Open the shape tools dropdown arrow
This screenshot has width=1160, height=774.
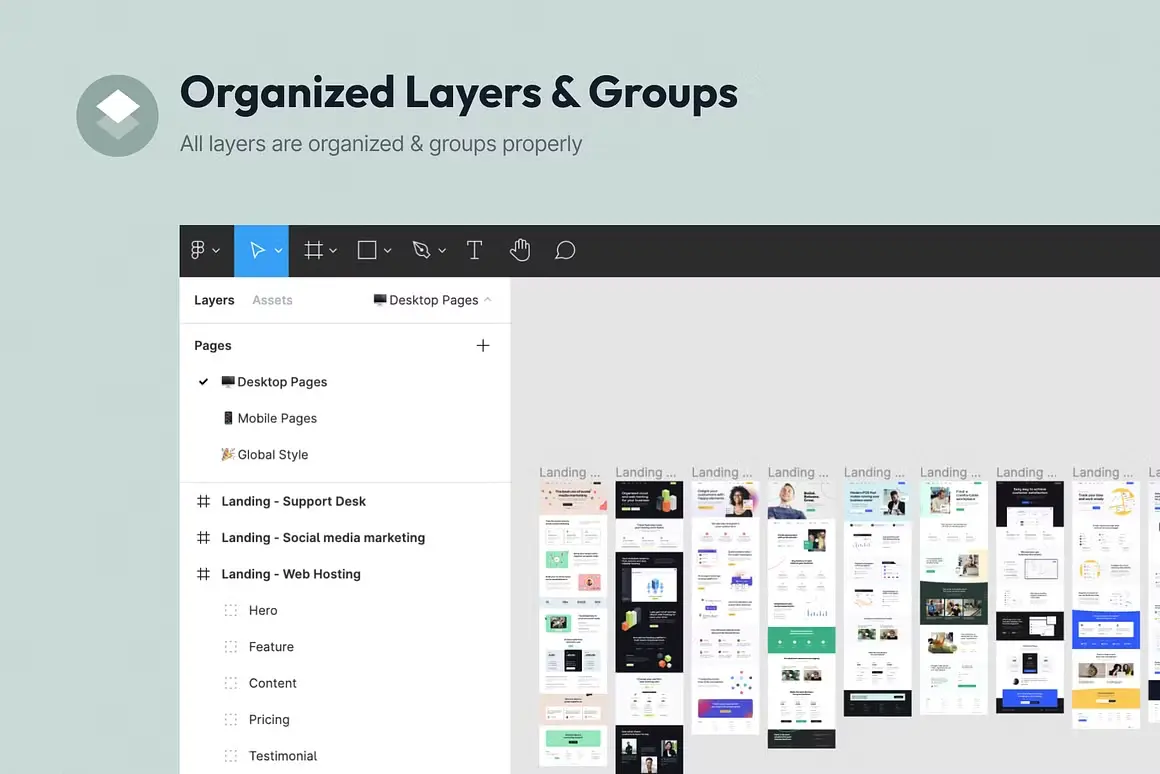387,251
